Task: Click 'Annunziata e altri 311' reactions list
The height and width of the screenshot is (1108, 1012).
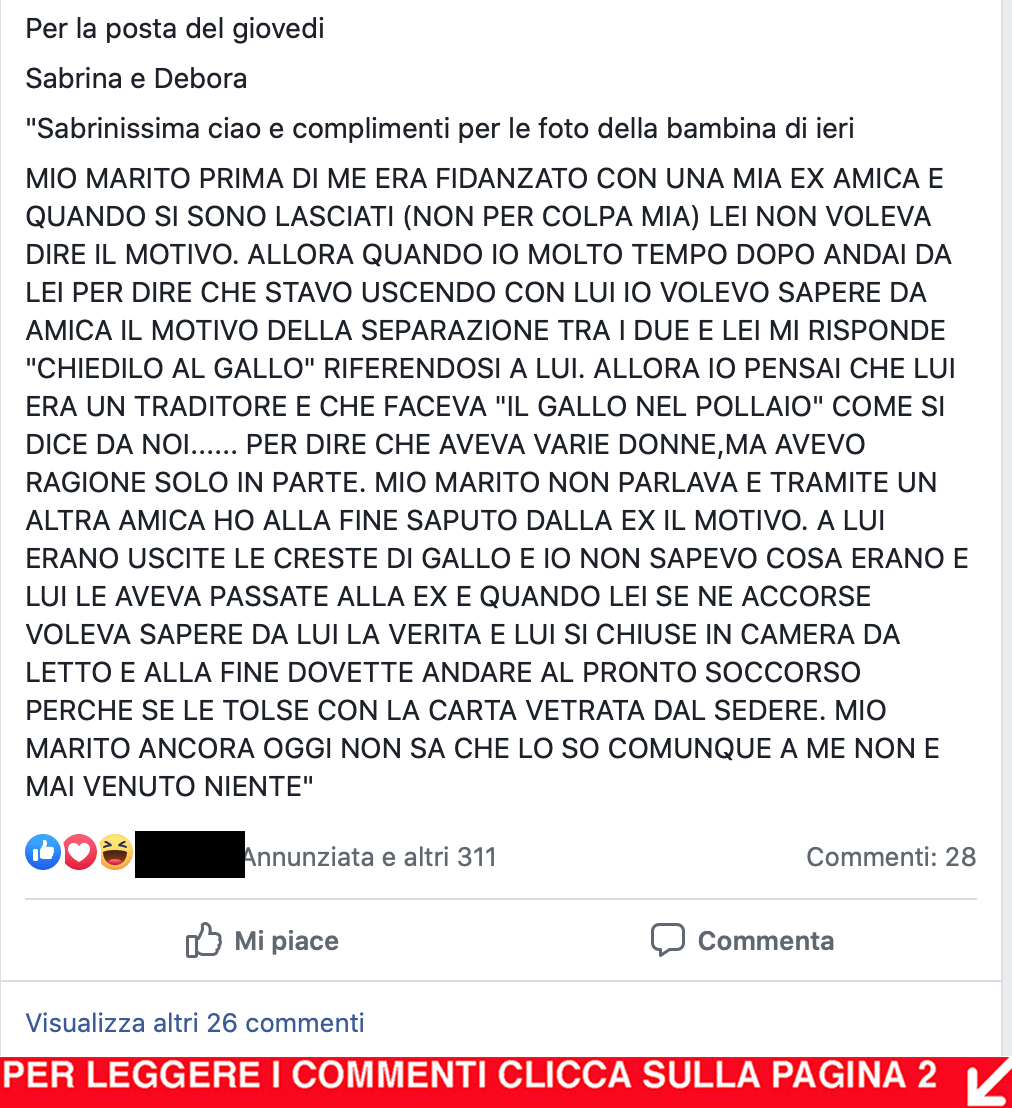Action: coord(370,856)
